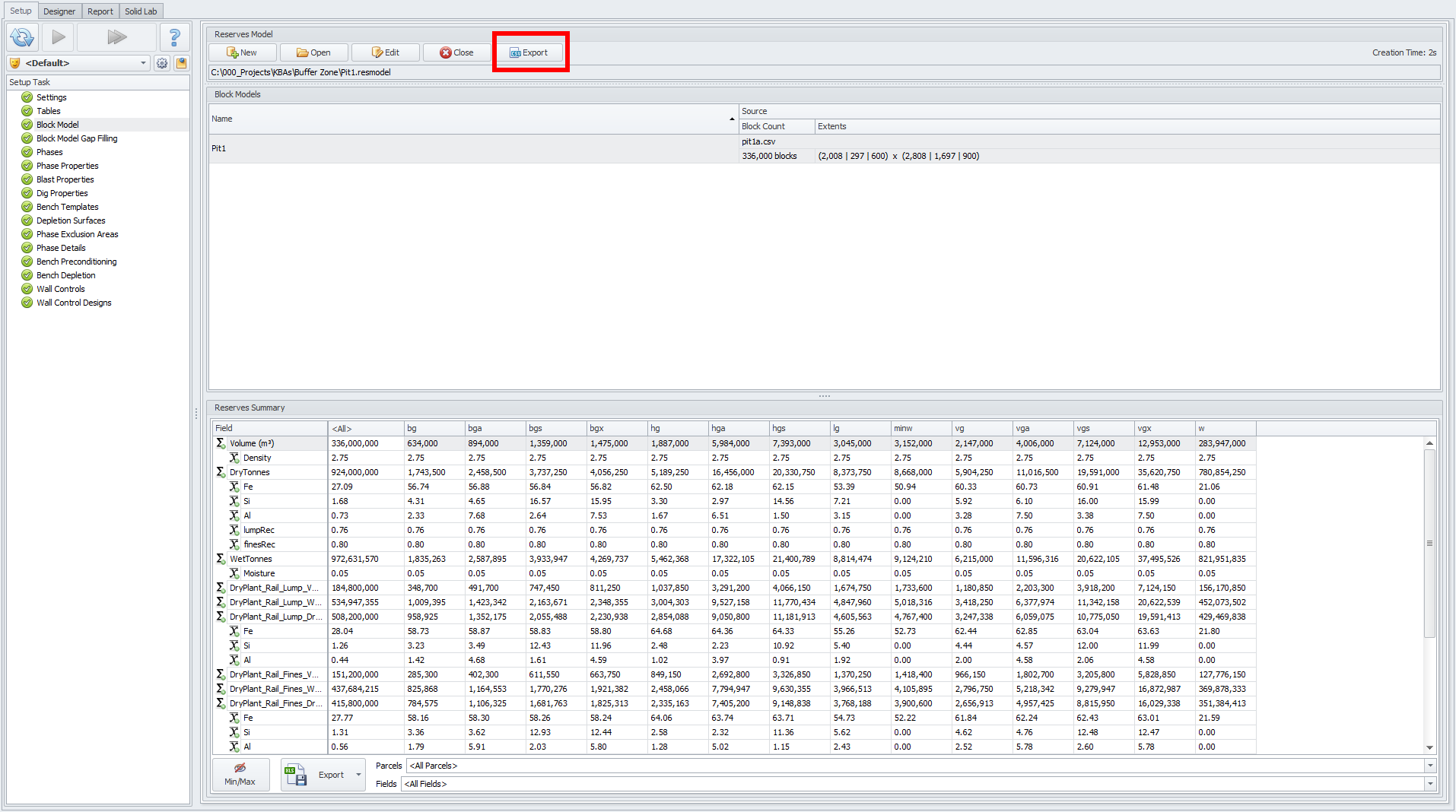This screenshot has height=812, width=1456.
Task: Click the Run All double-arrow icon
Action: 116,36
